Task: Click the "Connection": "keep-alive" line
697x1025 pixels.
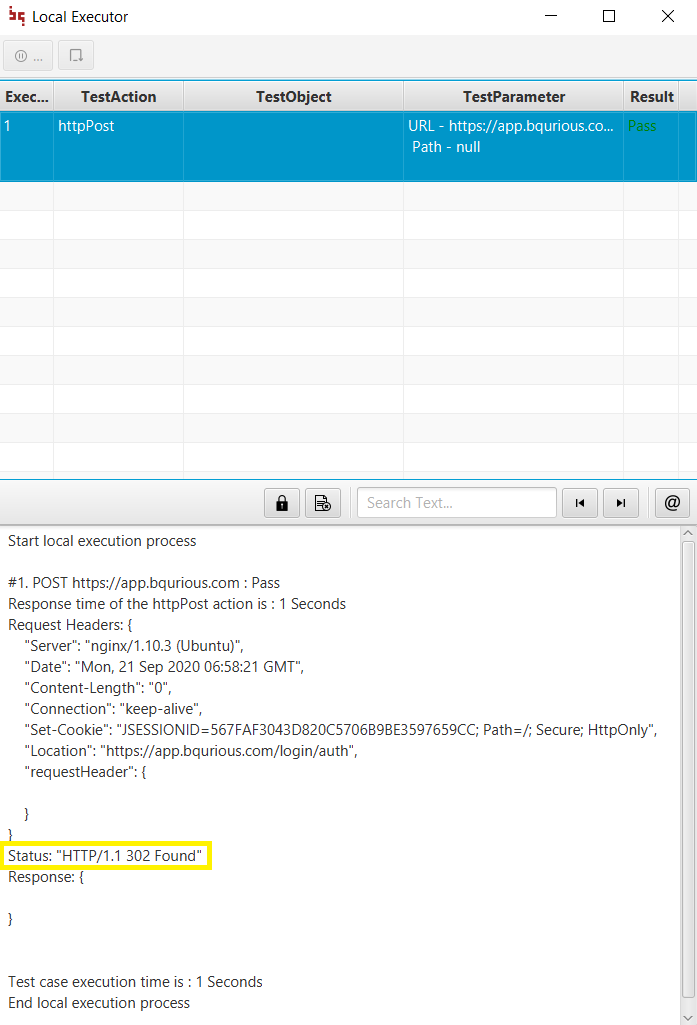Action: point(113,709)
